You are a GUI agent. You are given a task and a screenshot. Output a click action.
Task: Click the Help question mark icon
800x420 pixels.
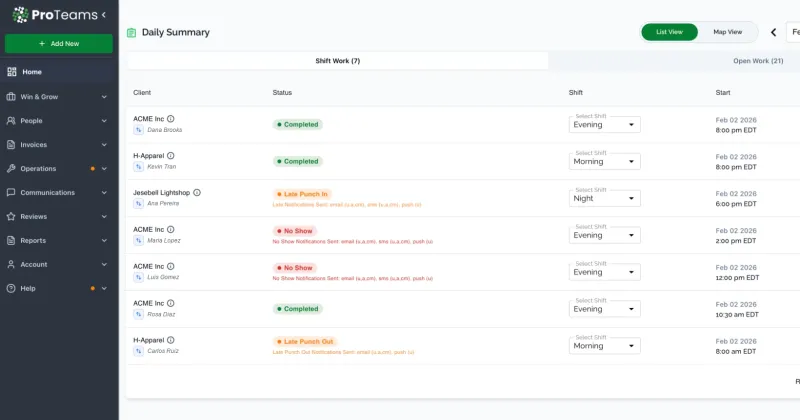tap(11, 288)
